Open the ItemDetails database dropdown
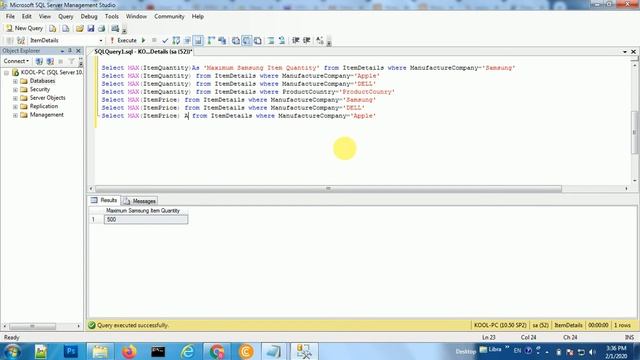This screenshot has height=360, width=640. (101, 40)
